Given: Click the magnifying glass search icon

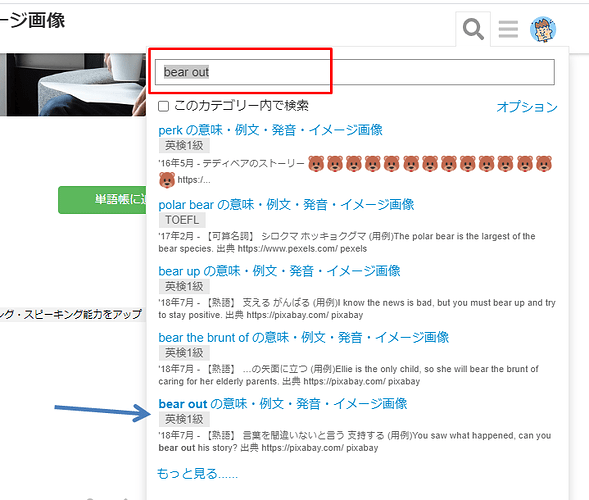Looking at the screenshot, I should click(473, 29).
